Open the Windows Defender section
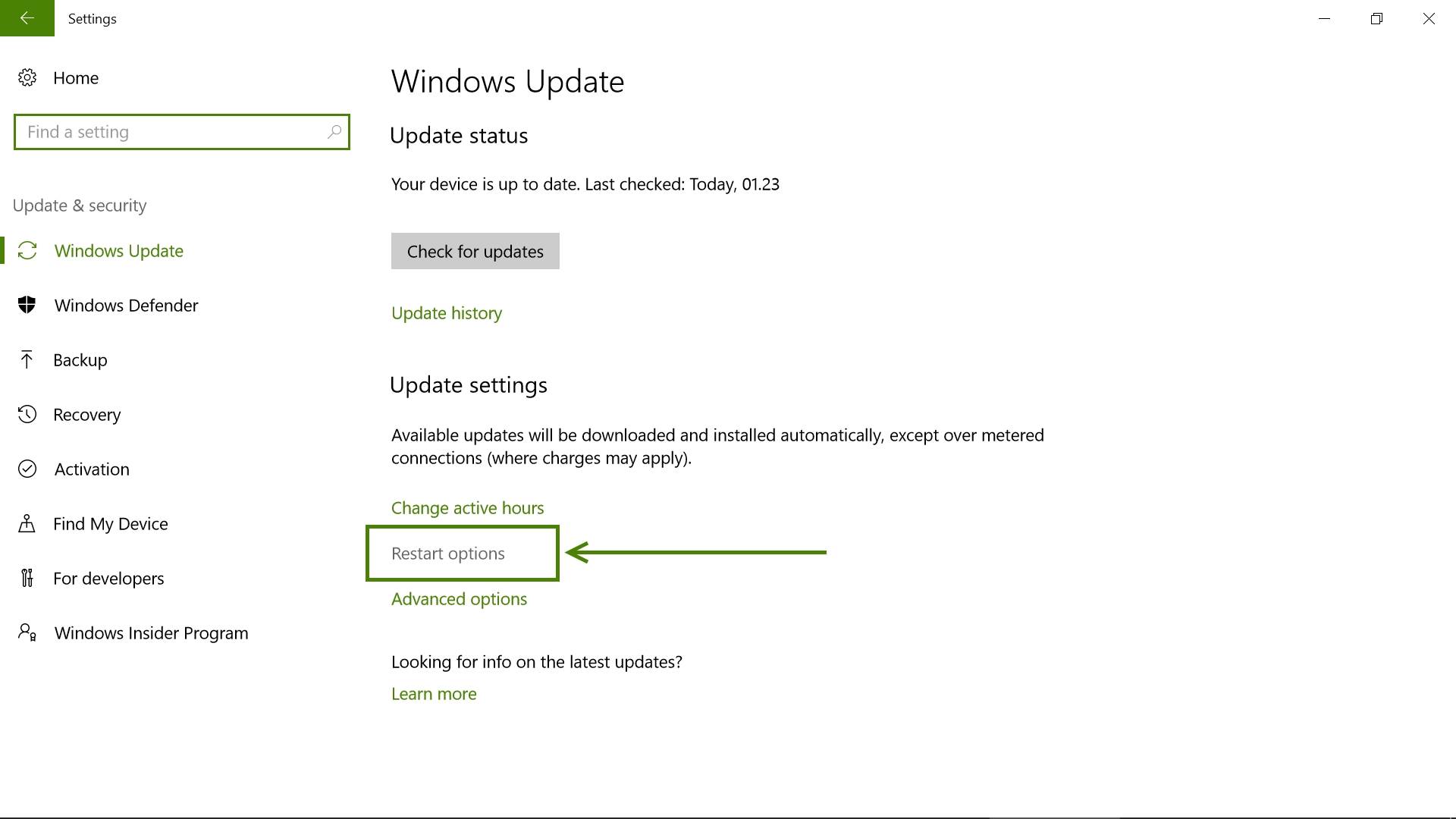Viewport: 1456px width, 819px height. pos(126,306)
